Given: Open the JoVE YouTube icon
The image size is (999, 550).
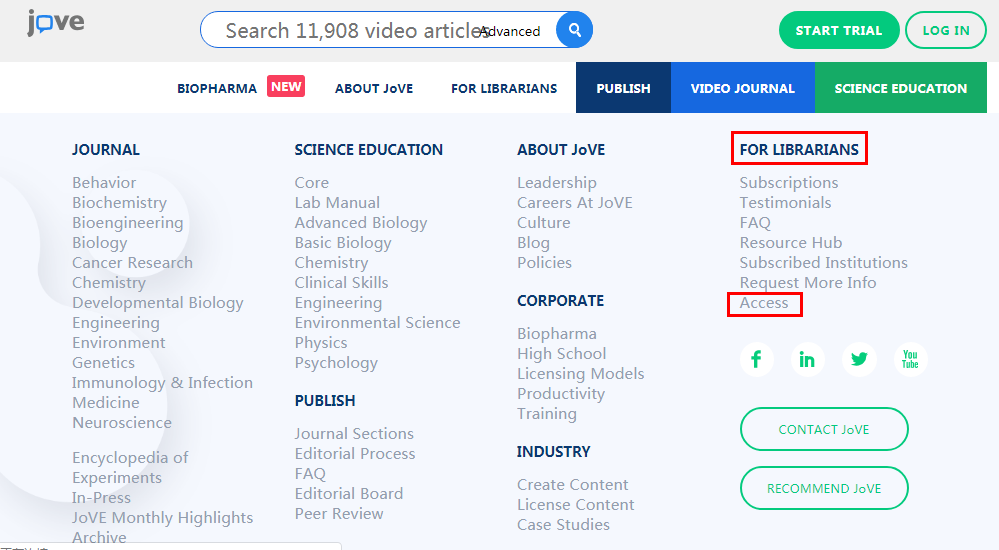Looking at the screenshot, I should [910, 360].
